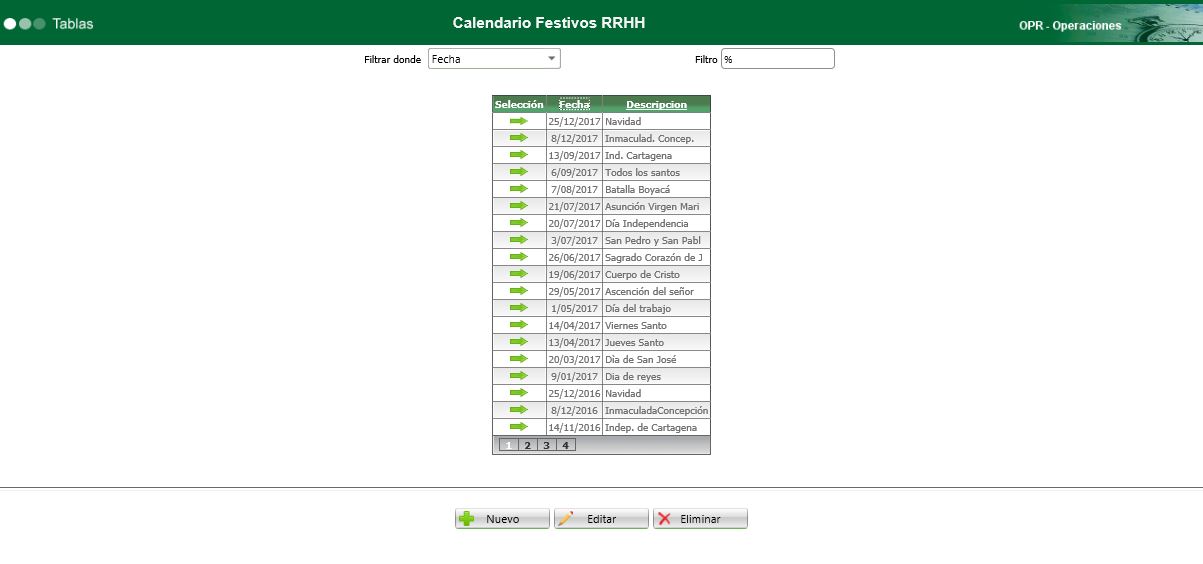The image size is (1203, 564).
Task: Select the InmaculadaConcepción row arrow
Action: 518,410
